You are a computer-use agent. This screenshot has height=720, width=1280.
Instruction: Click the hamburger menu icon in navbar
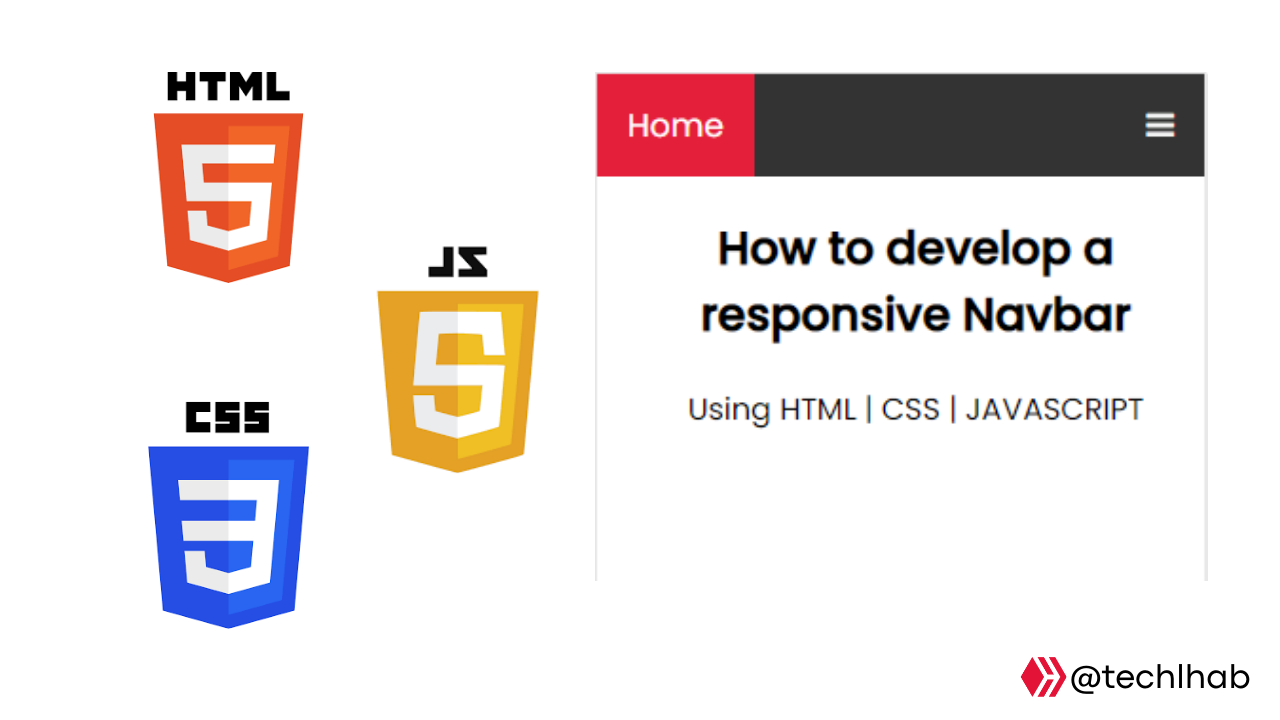point(1159,125)
